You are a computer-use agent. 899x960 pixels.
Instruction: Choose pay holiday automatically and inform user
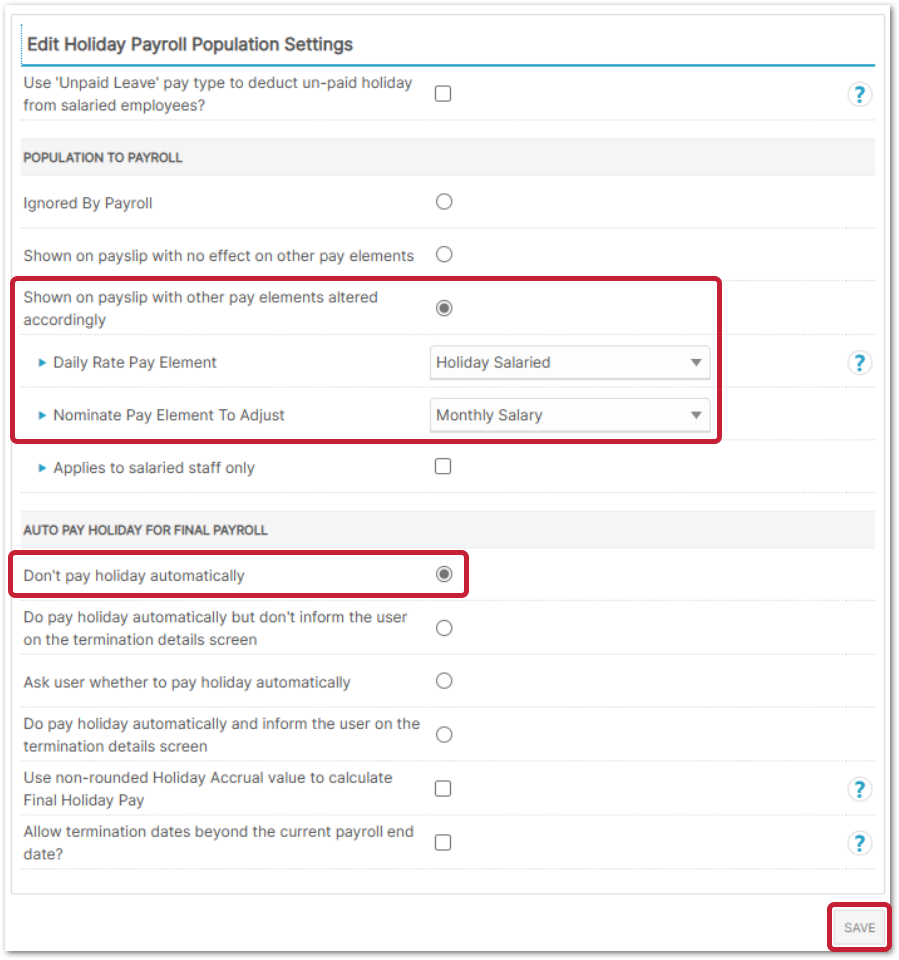[x=444, y=735]
